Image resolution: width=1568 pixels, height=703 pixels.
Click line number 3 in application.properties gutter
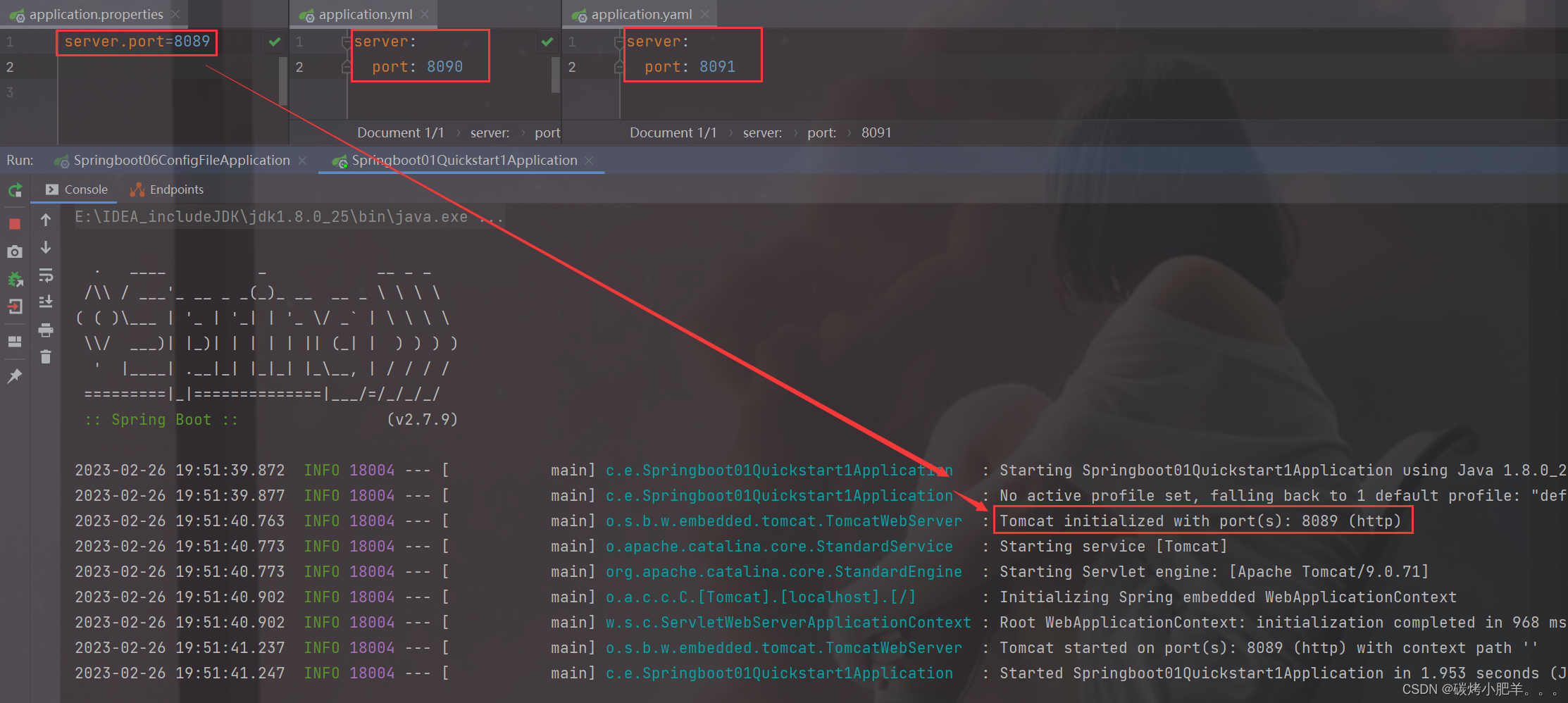pyautogui.click(x=10, y=92)
